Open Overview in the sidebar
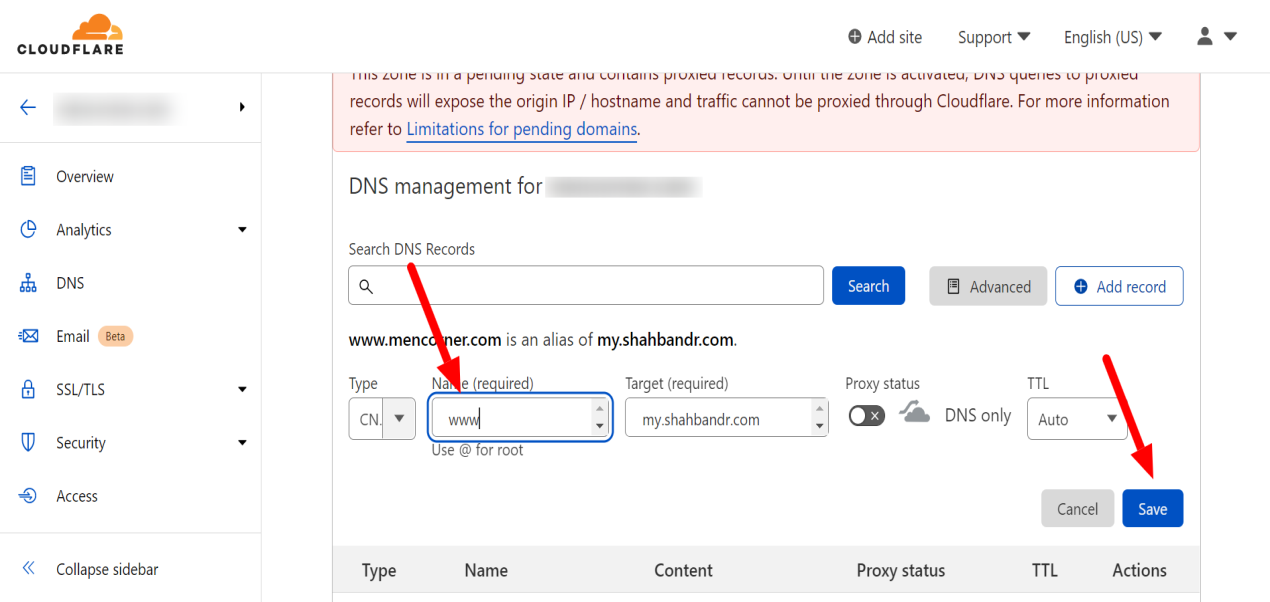The width and height of the screenshot is (1270, 602). pyautogui.click(x=85, y=176)
